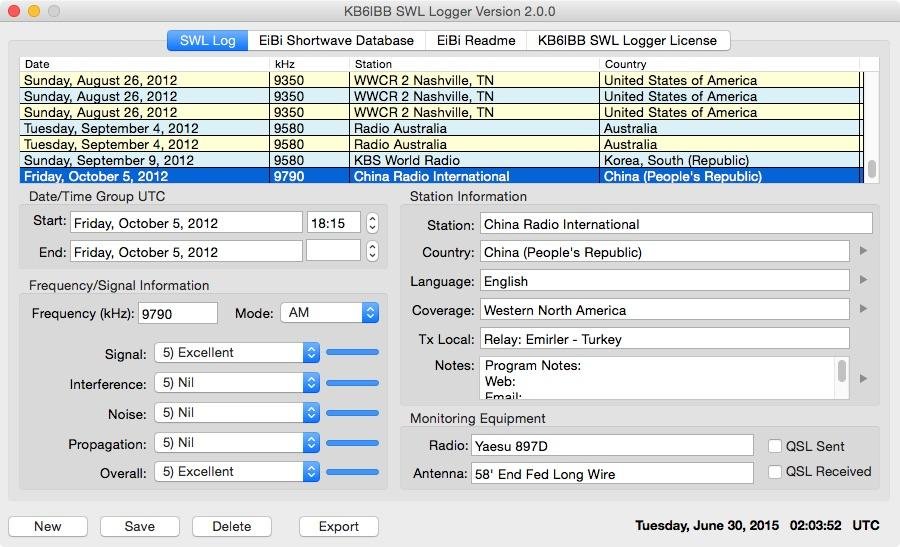Click the Overall level bar

click(x=352, y=472)
